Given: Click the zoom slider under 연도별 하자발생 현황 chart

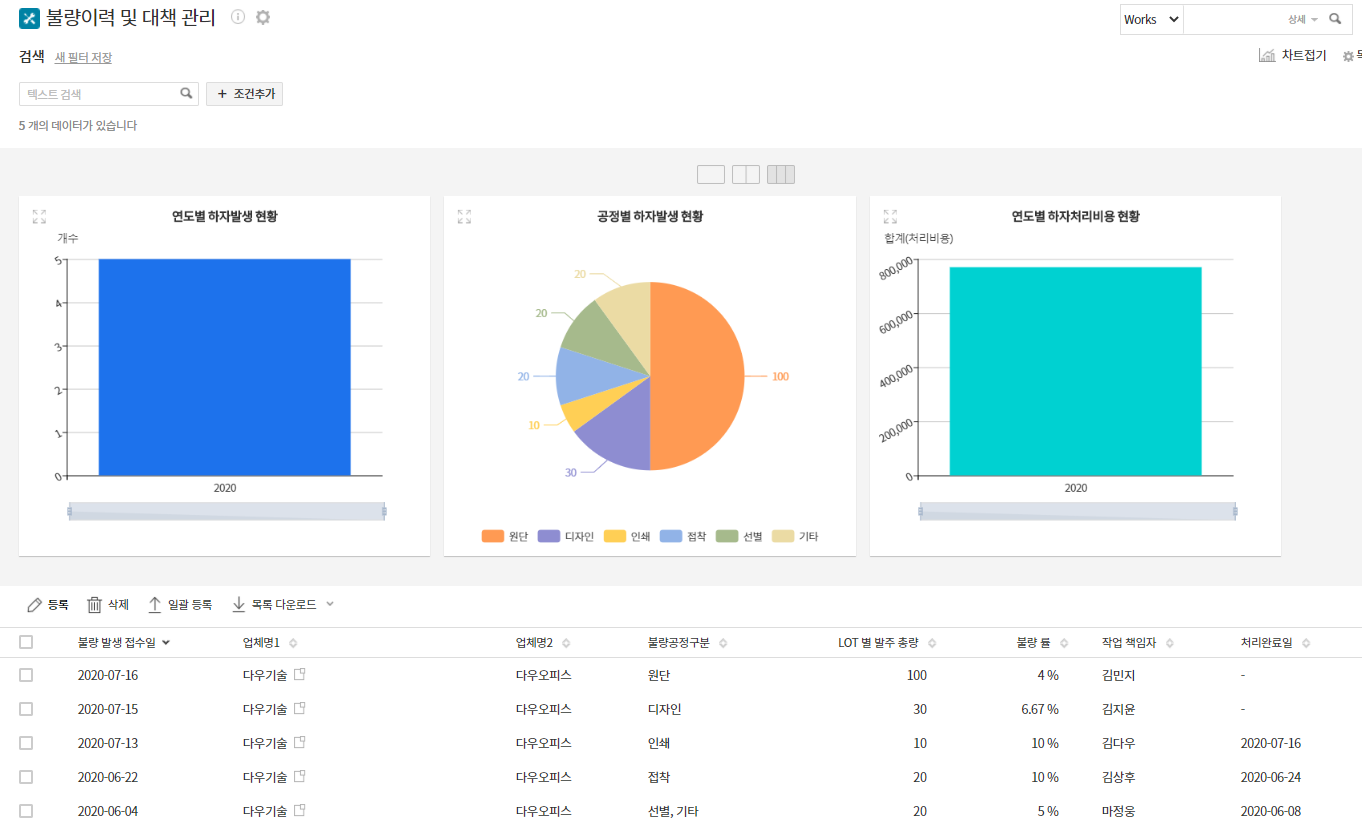Looking at the screenshot, I should click(x=227, y=511).
